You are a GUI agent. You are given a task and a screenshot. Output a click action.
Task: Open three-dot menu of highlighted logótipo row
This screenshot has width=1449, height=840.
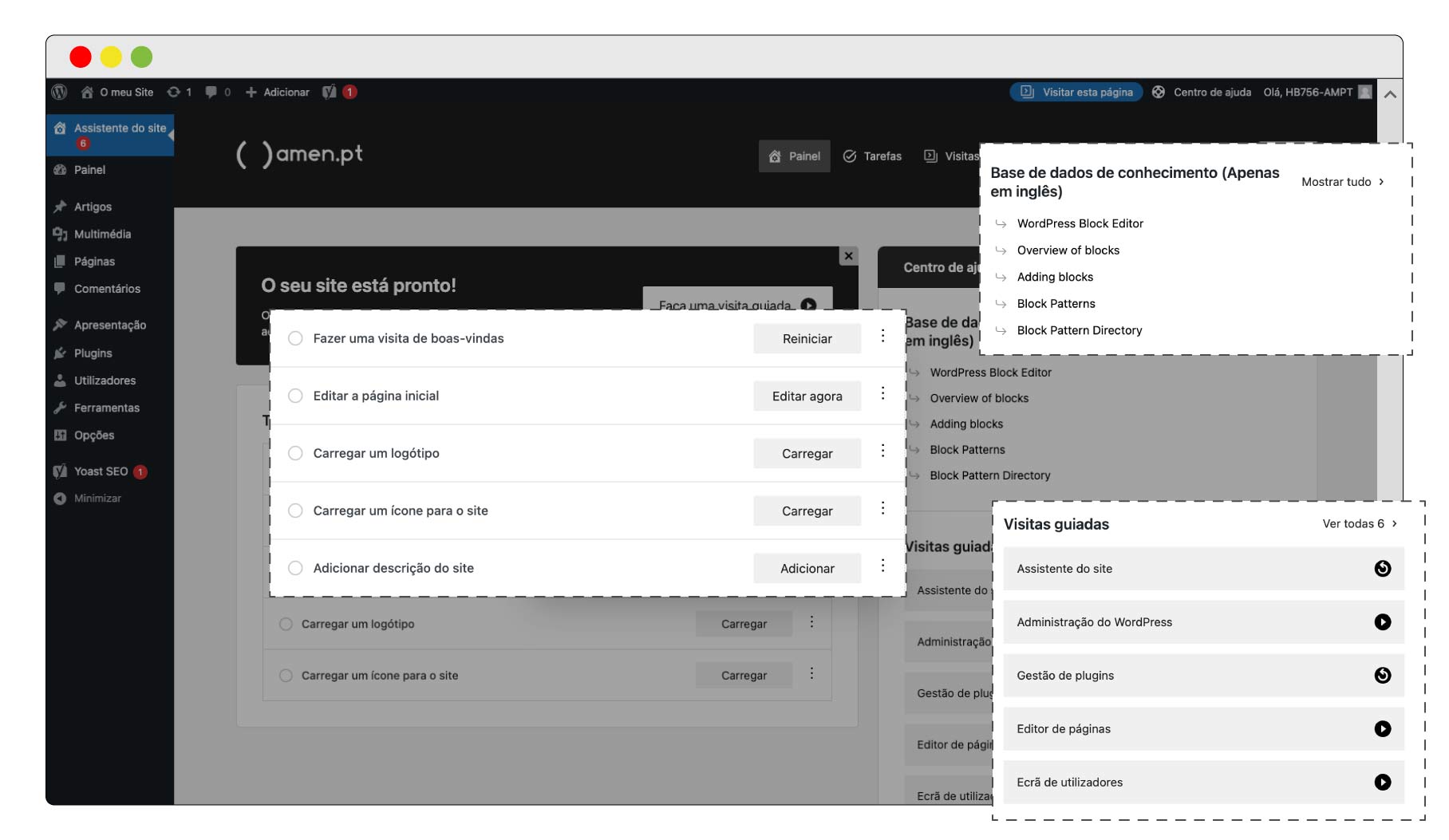882,451
